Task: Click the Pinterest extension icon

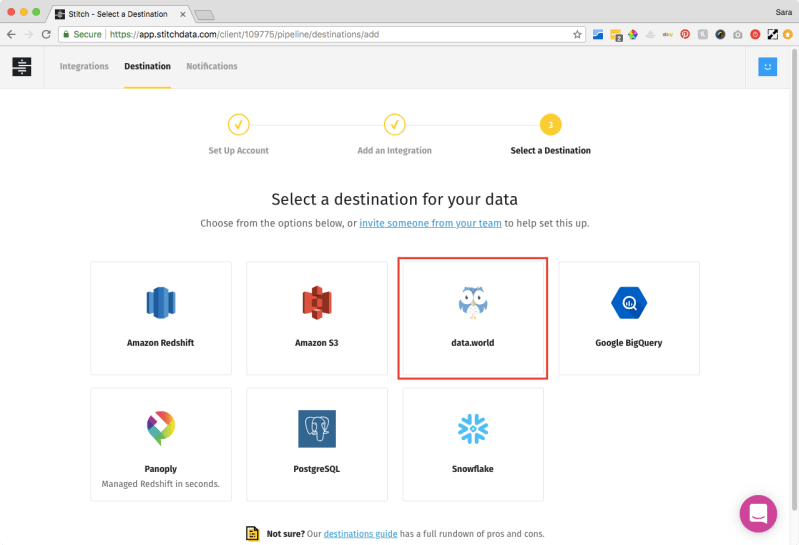Action: (685, 34)
